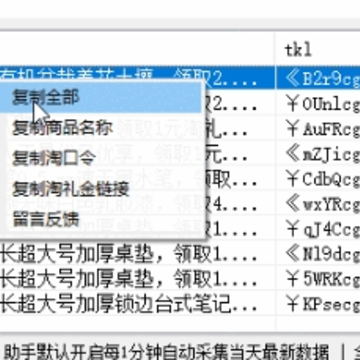
Task: Click status bar text 助手默认开启每1分钟自动采集
Action: coord(167,351)
